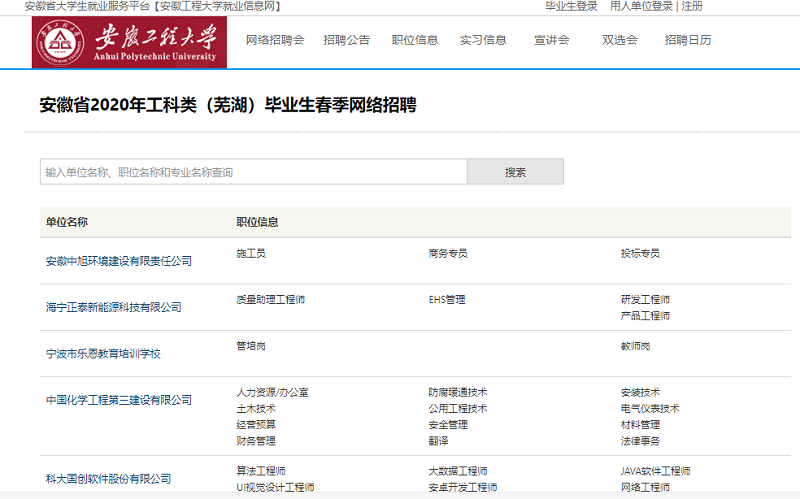Click the 用人单位登录 link
The height and width of the screenshot is (499, 800).
click(641, 6)
